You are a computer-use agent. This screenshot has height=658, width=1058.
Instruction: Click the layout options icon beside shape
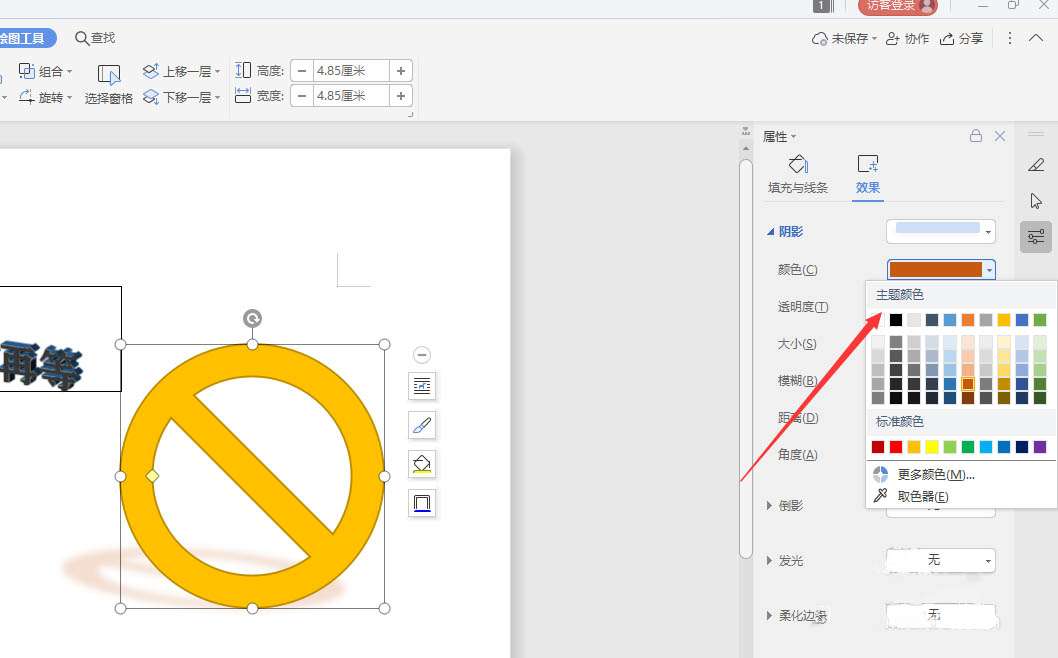point(422,386)
